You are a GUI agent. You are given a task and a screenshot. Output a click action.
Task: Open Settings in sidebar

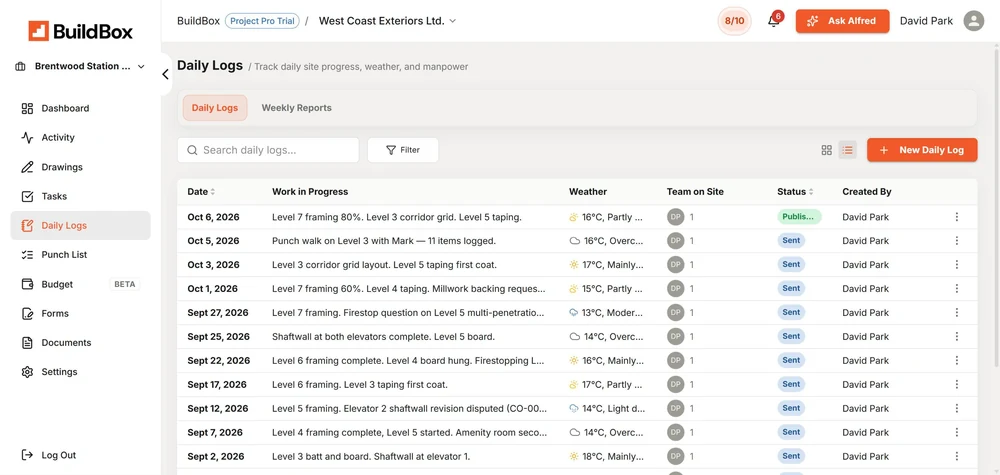80,372
